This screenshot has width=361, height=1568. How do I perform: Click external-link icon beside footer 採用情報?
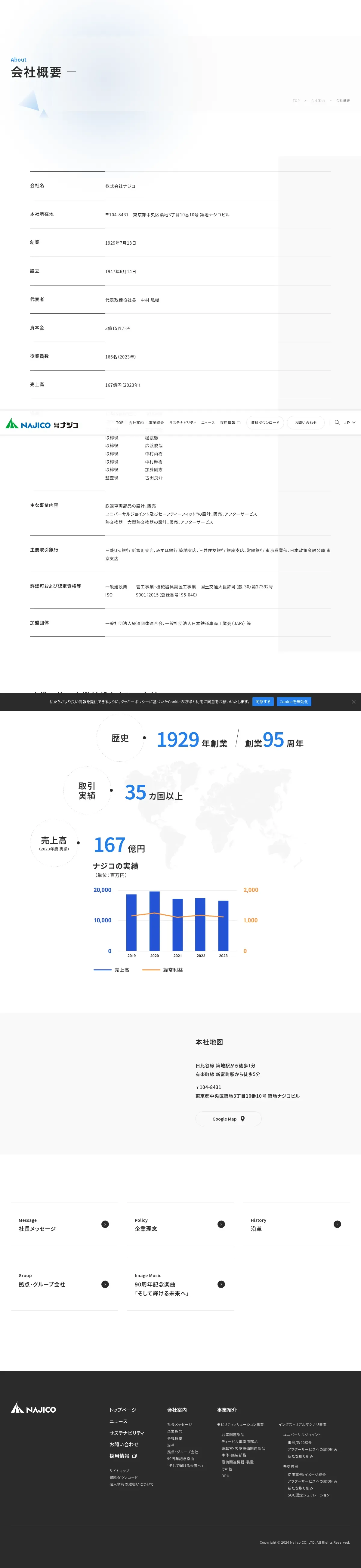134,1456
